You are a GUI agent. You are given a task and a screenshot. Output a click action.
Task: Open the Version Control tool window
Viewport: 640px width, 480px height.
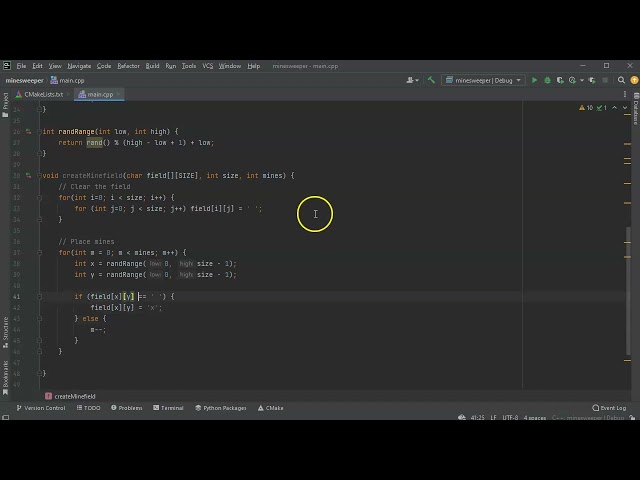[x=41, y=408]
